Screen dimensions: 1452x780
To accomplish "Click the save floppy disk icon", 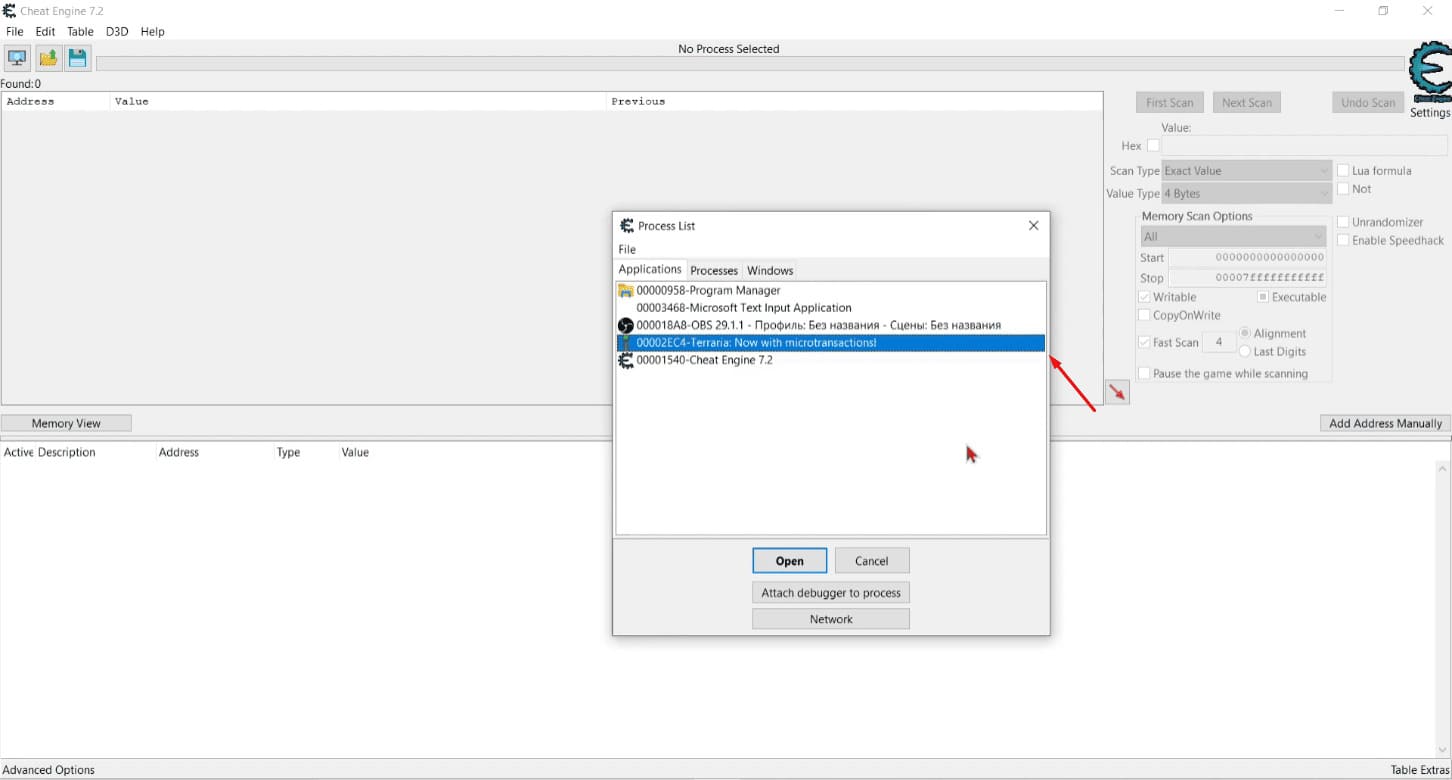I will [77, 58].
